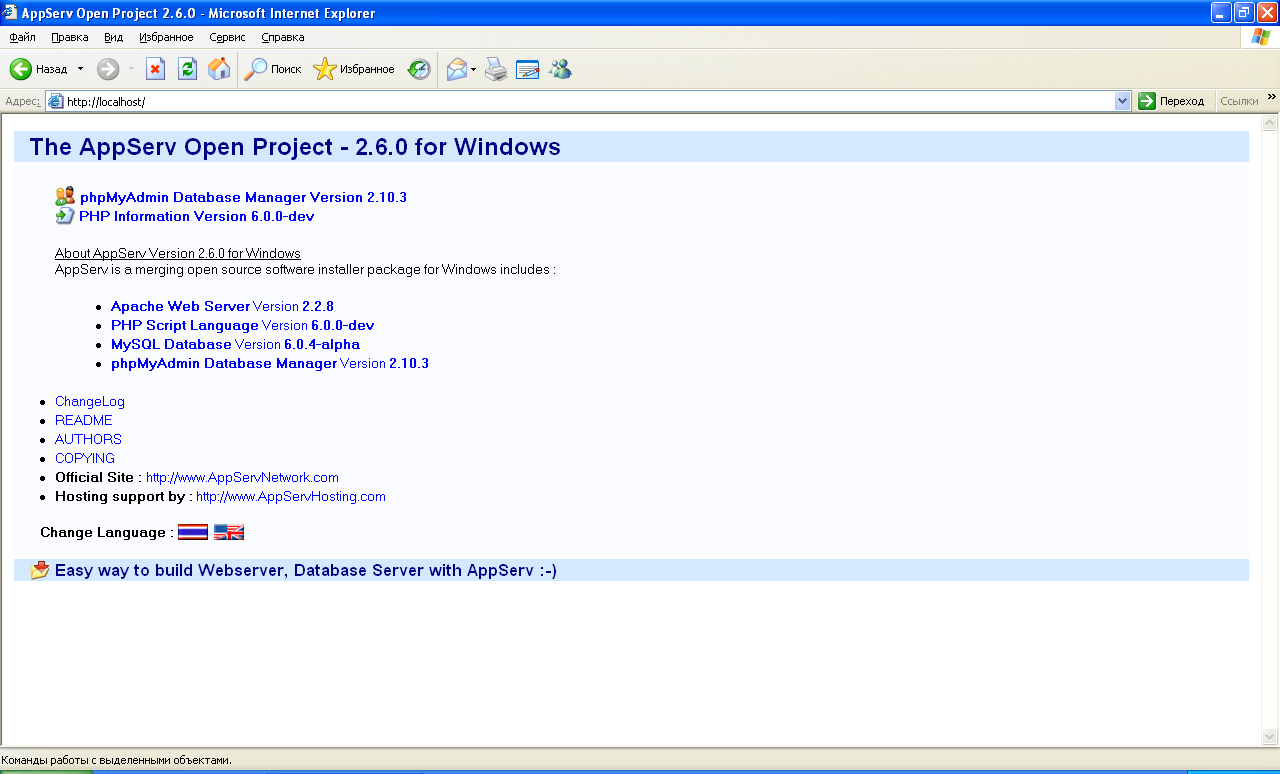Open the History clock icon

coord(419,69)
